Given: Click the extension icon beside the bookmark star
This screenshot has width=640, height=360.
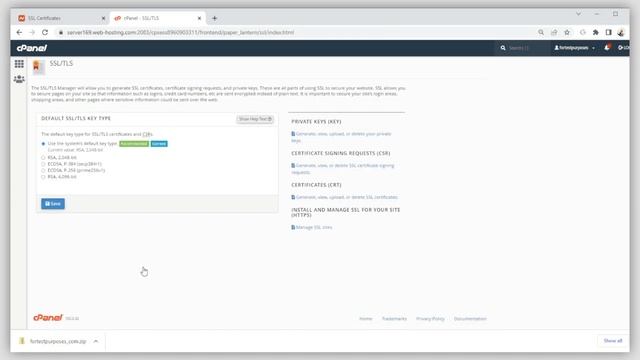Looking at the screenshot, I should (x=582, y=32).
